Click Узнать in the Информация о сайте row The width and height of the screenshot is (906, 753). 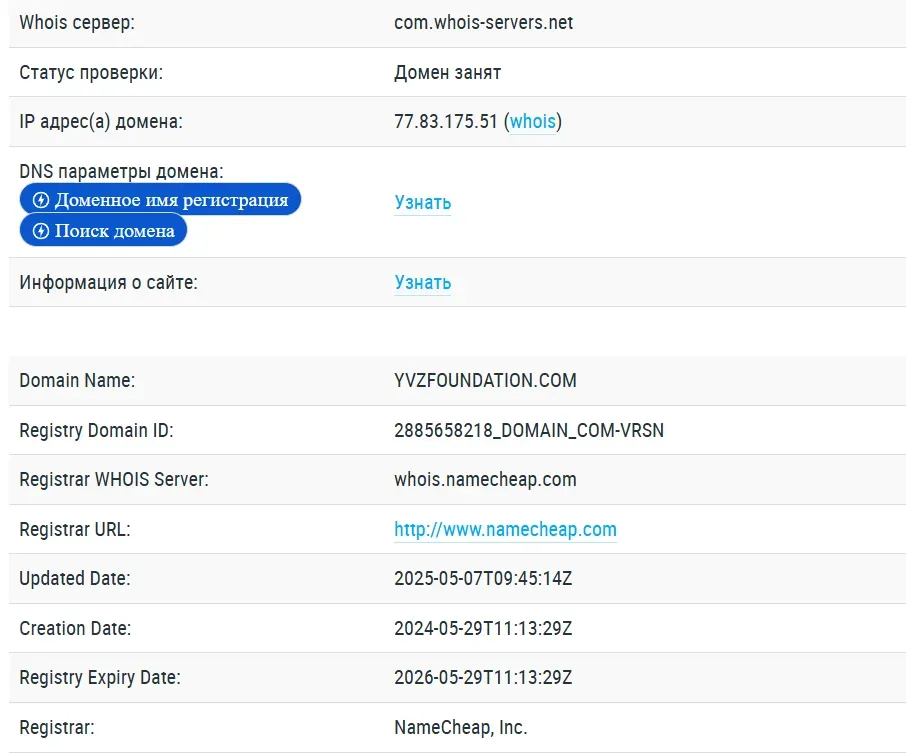pos(422,283)
